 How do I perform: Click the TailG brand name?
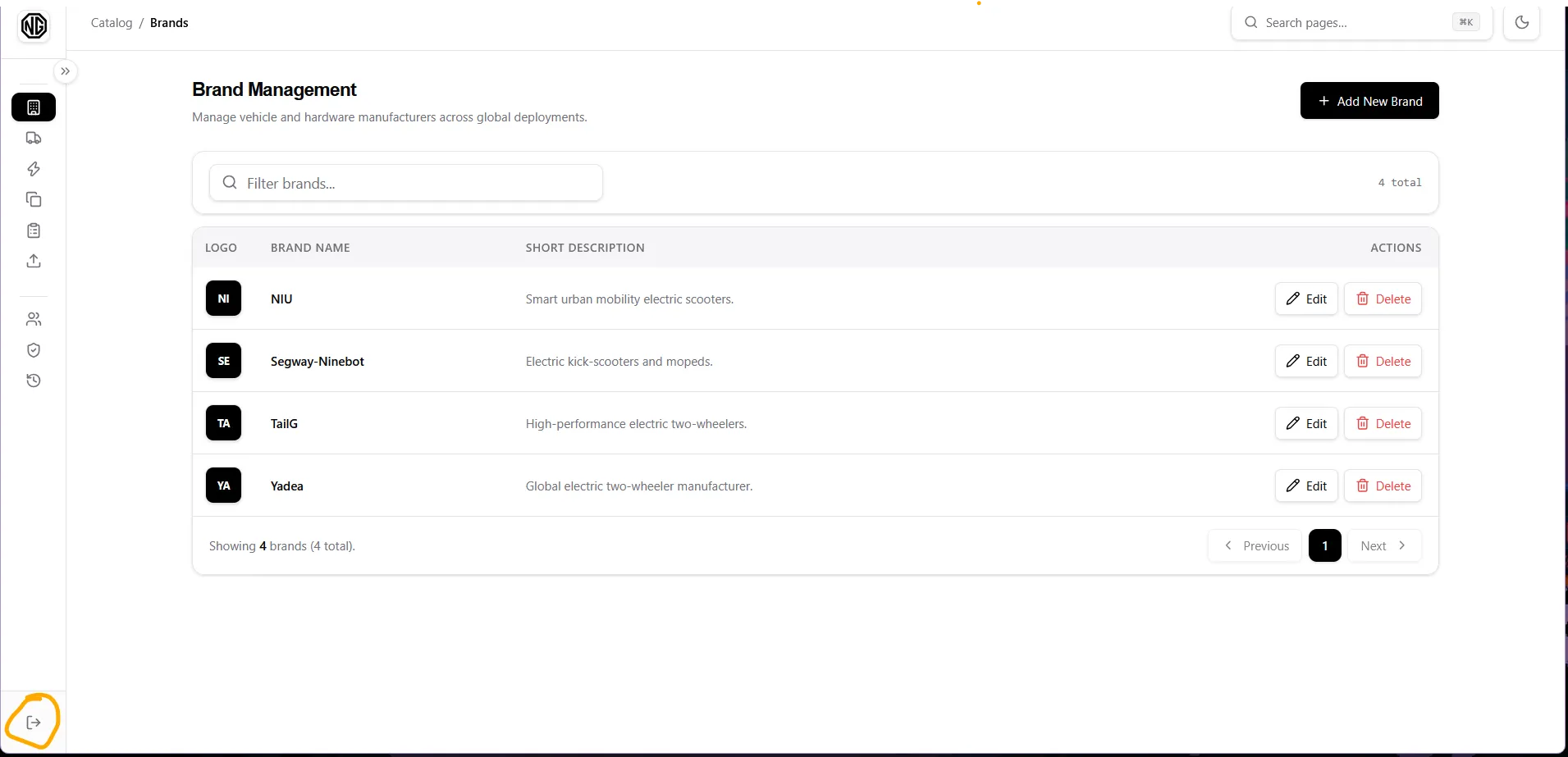(x=284, y=423)
